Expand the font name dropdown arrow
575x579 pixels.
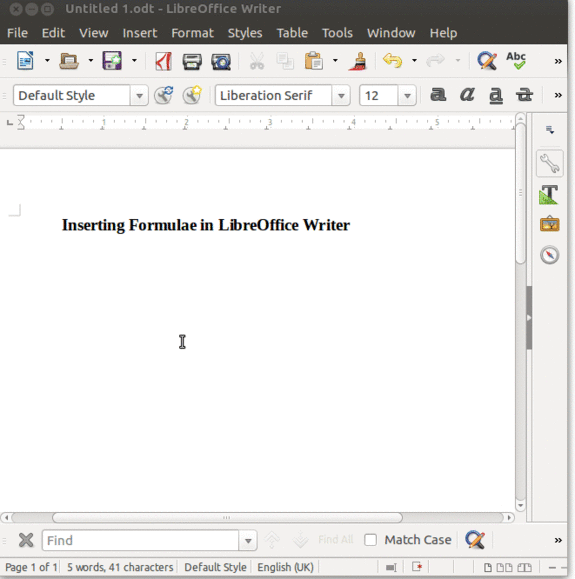341,96
